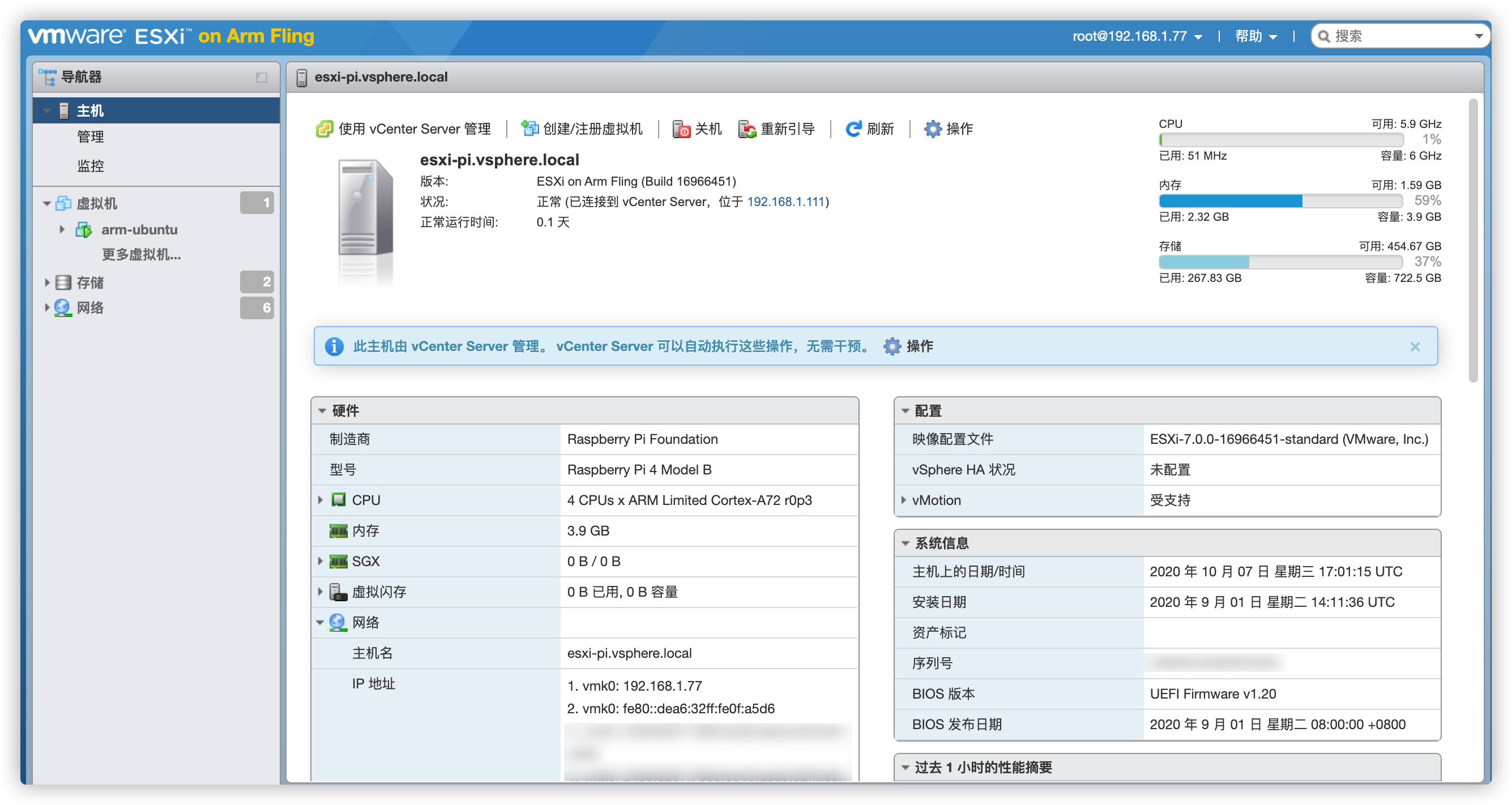Click the host icon beside esxi-pi.vsphere.local title
This screenshot has height=805, width=1512.
click(x=302, y=78)
